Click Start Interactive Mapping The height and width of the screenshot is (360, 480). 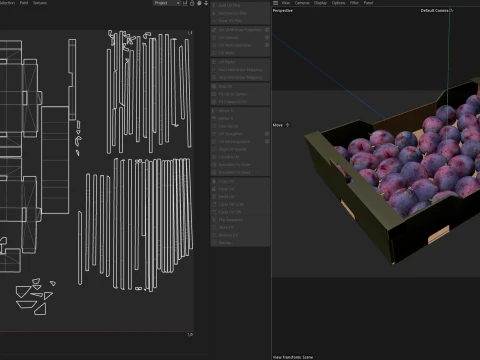pyautogui.click(x=240, y=70)
